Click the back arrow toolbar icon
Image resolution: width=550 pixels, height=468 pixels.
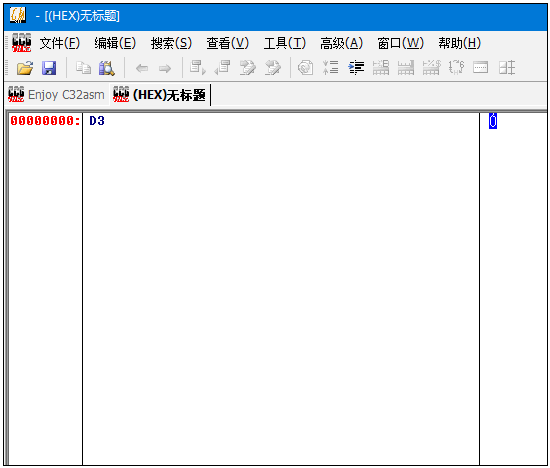pos(142,68)
